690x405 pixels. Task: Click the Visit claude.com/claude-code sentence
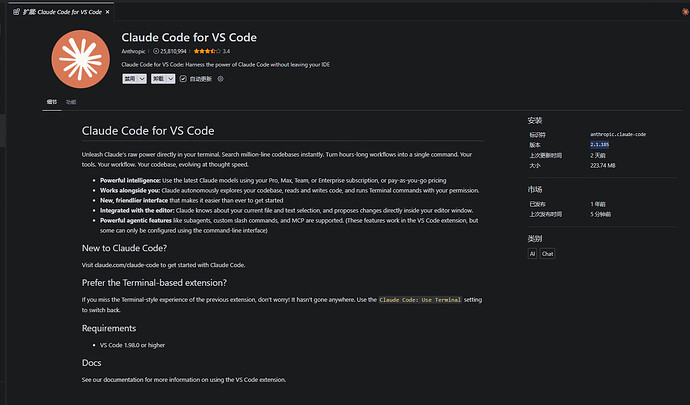(163, 265)
